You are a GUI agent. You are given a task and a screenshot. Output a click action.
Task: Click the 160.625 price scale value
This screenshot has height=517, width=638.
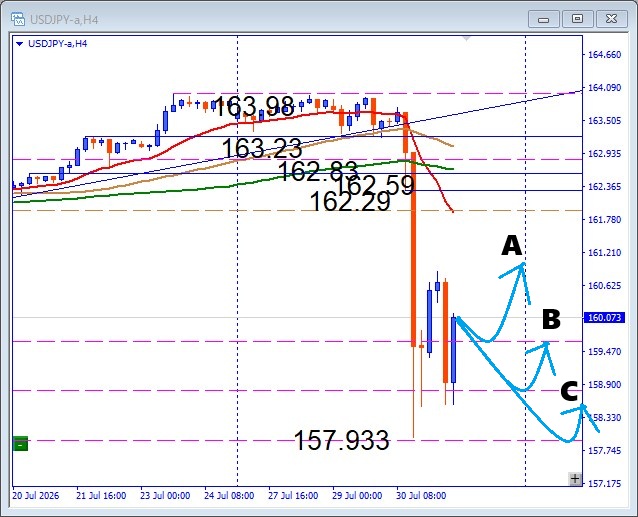tap(605, 285)
